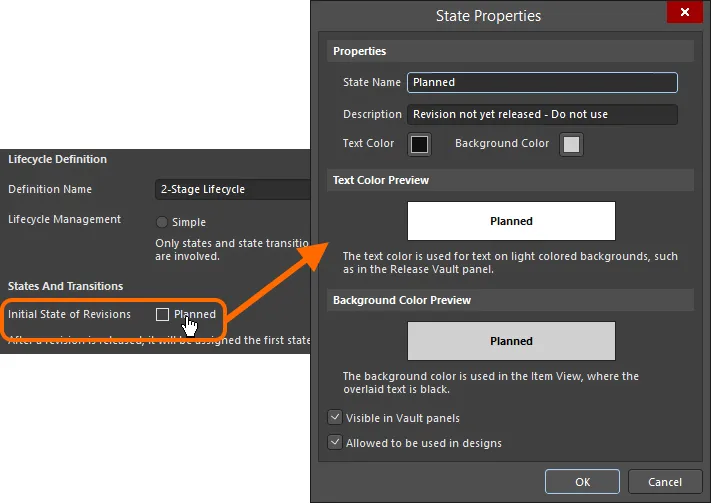Click the Initial State of Revisions label

coord(69,314)
